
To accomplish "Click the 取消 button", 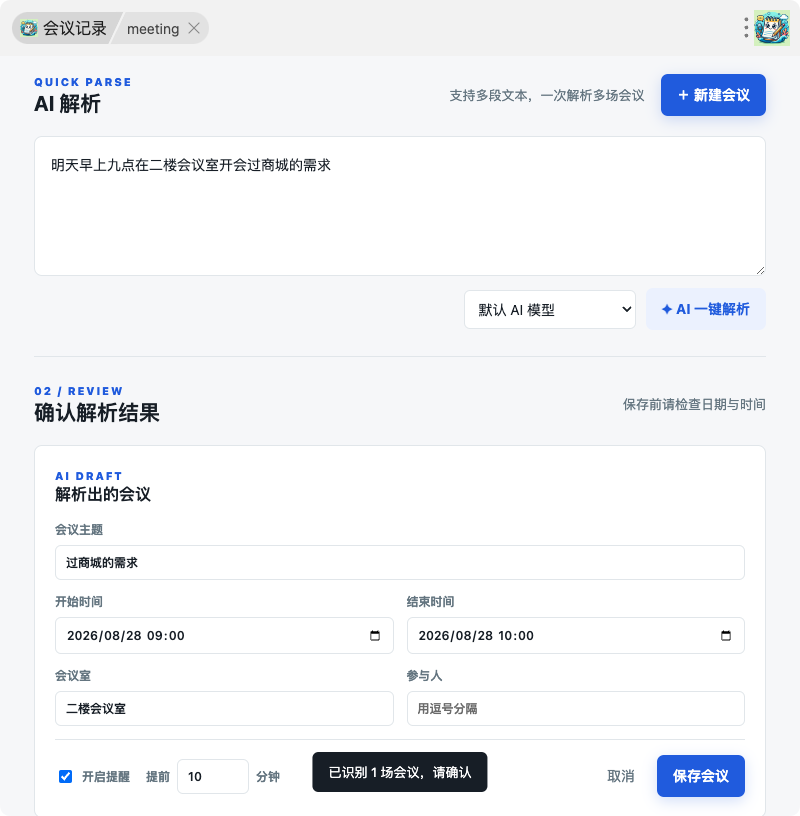I will pos(620,776).
